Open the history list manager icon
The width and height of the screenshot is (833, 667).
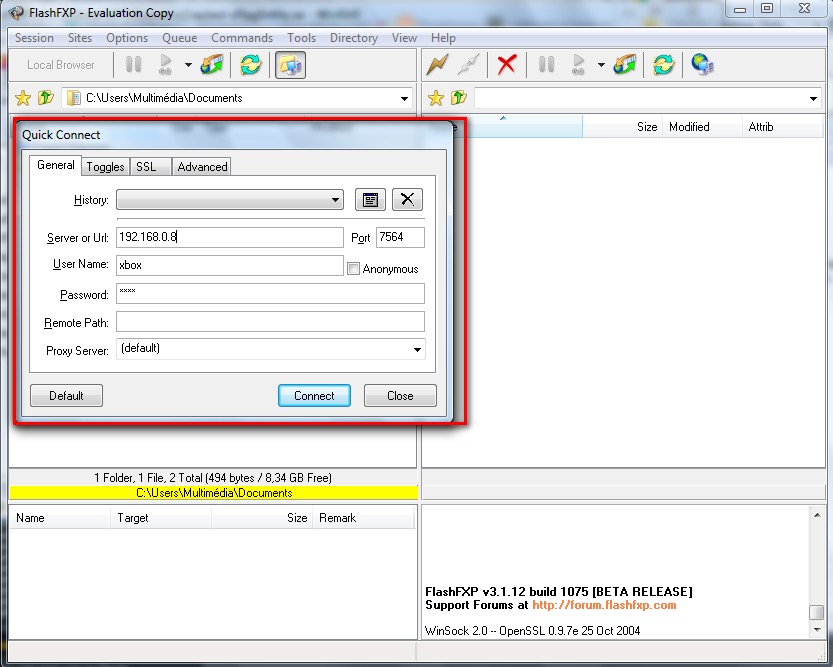[x=370, y=199]
